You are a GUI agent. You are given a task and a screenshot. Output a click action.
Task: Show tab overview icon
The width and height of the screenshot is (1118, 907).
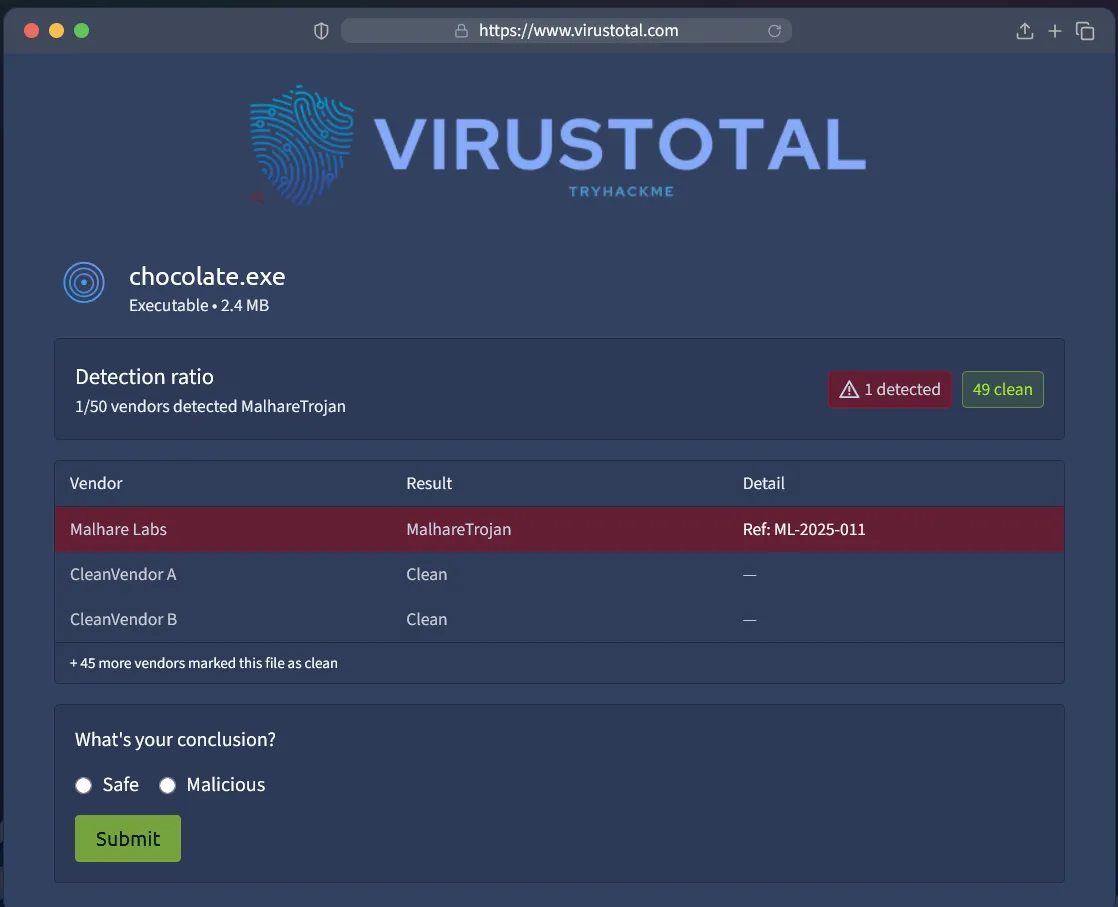[x=1085, y=31]
